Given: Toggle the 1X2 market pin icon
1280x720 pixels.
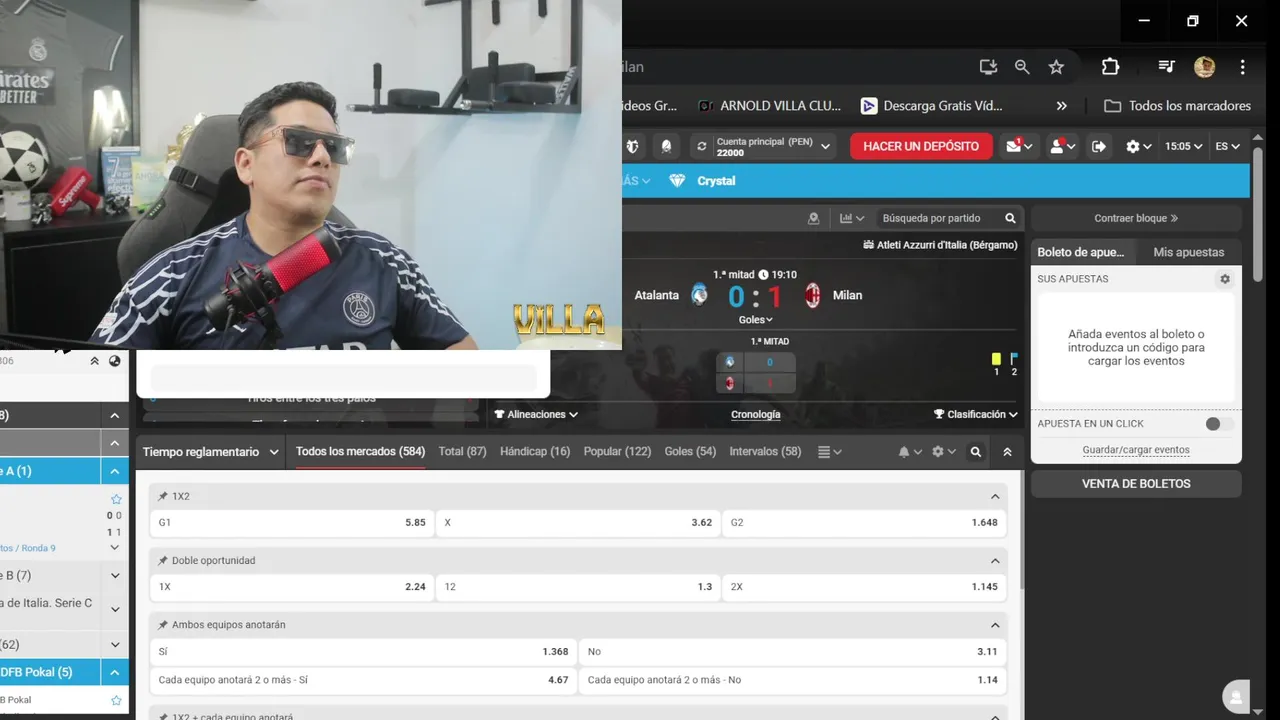Looking at the screenshot, I should click(x=162, y=496).
